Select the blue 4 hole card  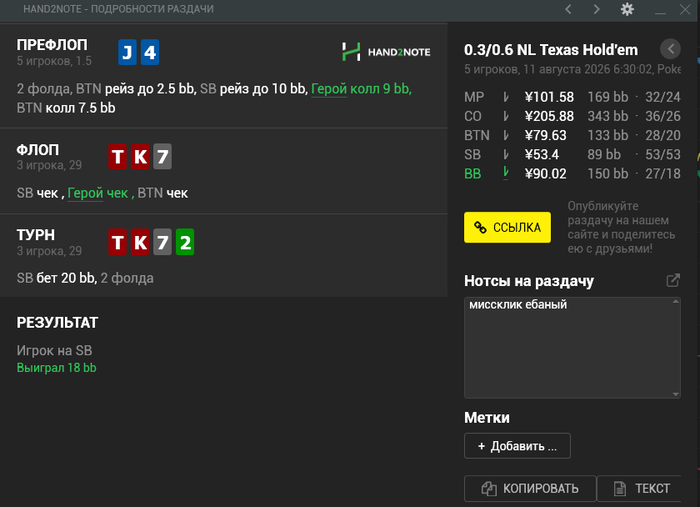pos(150,52)
